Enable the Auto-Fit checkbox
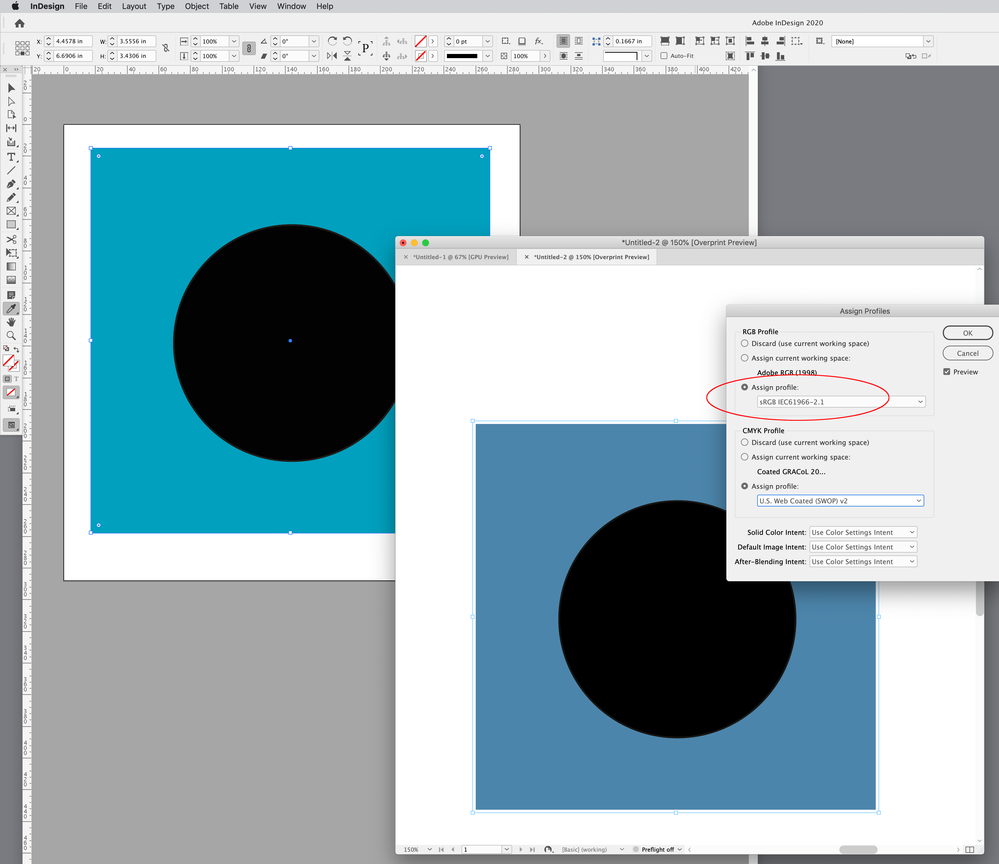 click(x=664, y=56)
